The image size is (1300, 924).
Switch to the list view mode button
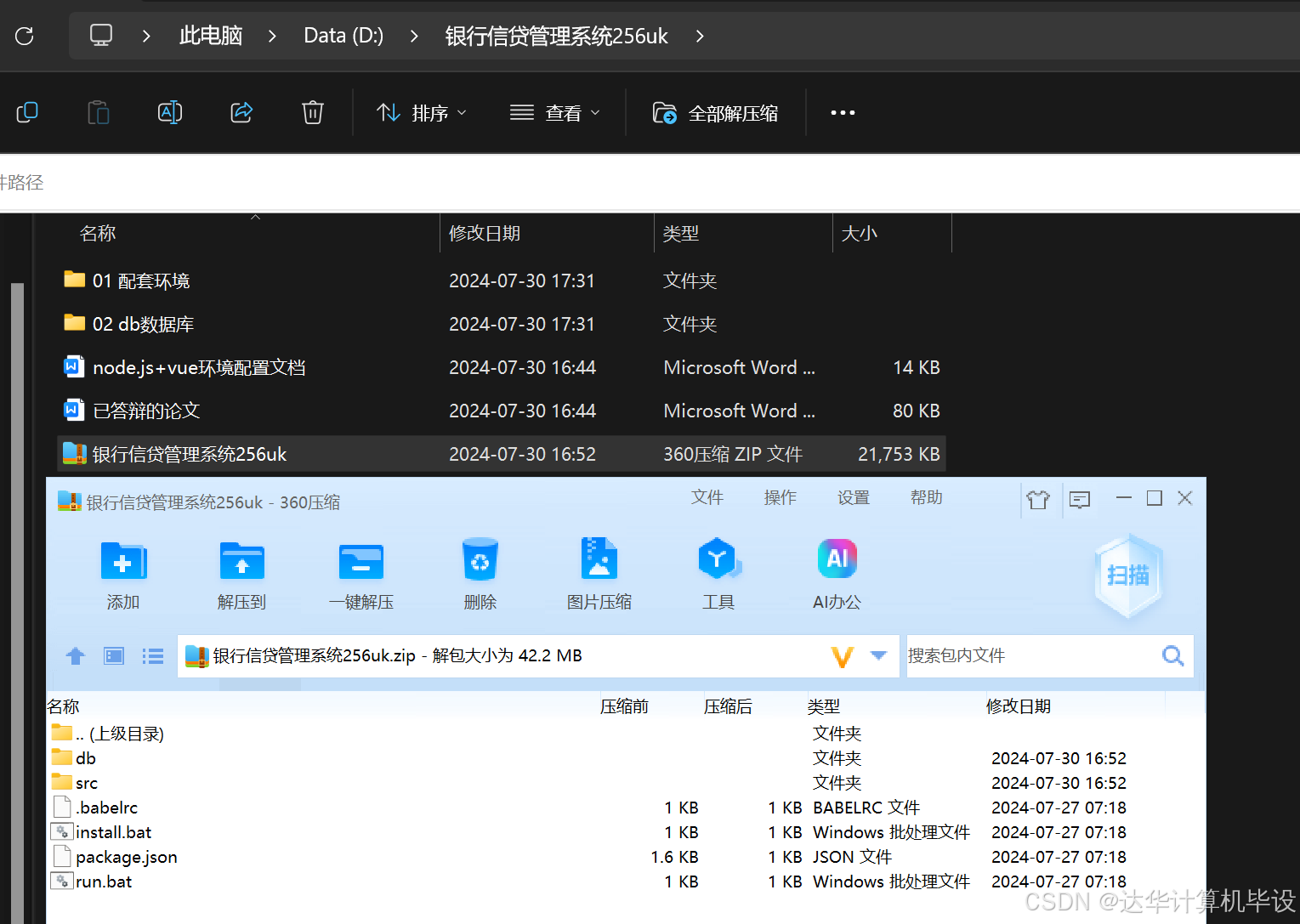click(153, 655)
